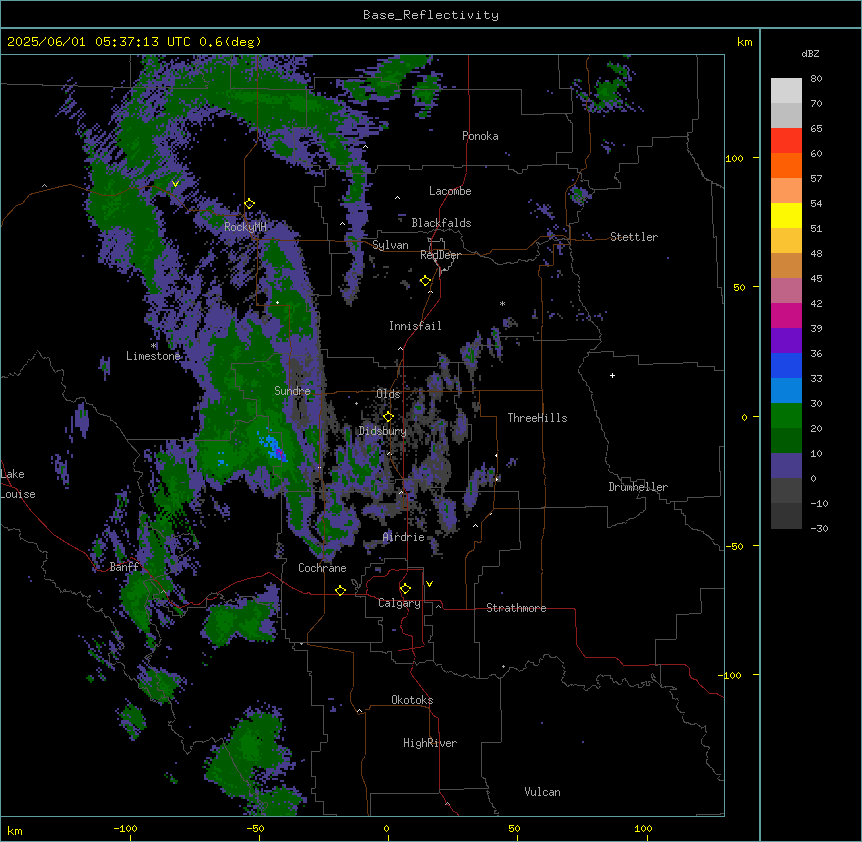Click the royal blue 33-36 dBZ swatch
862x842 pixels.
[786, 365]
